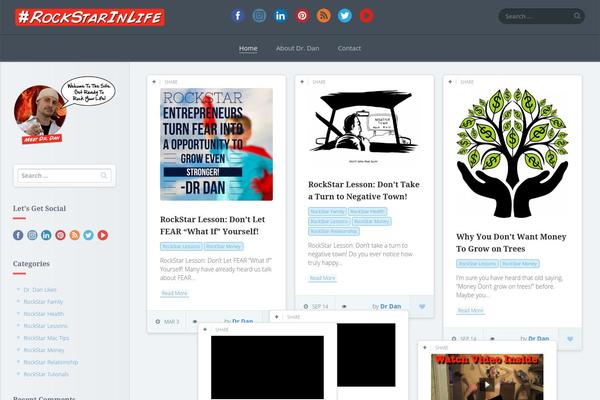Open sidebar Instagram icon under Let's Get Social
600x400 pixels.
coord(32,235)
